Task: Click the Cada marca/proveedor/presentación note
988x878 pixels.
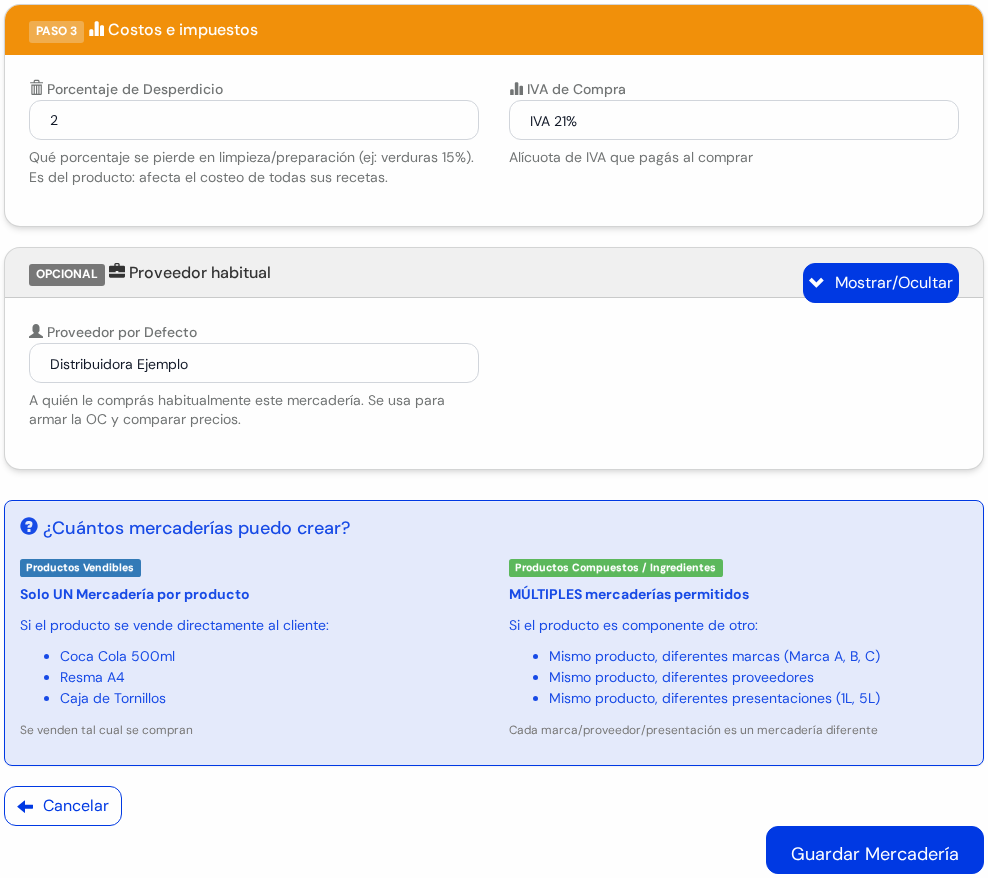Action: [x=693, y=730]
